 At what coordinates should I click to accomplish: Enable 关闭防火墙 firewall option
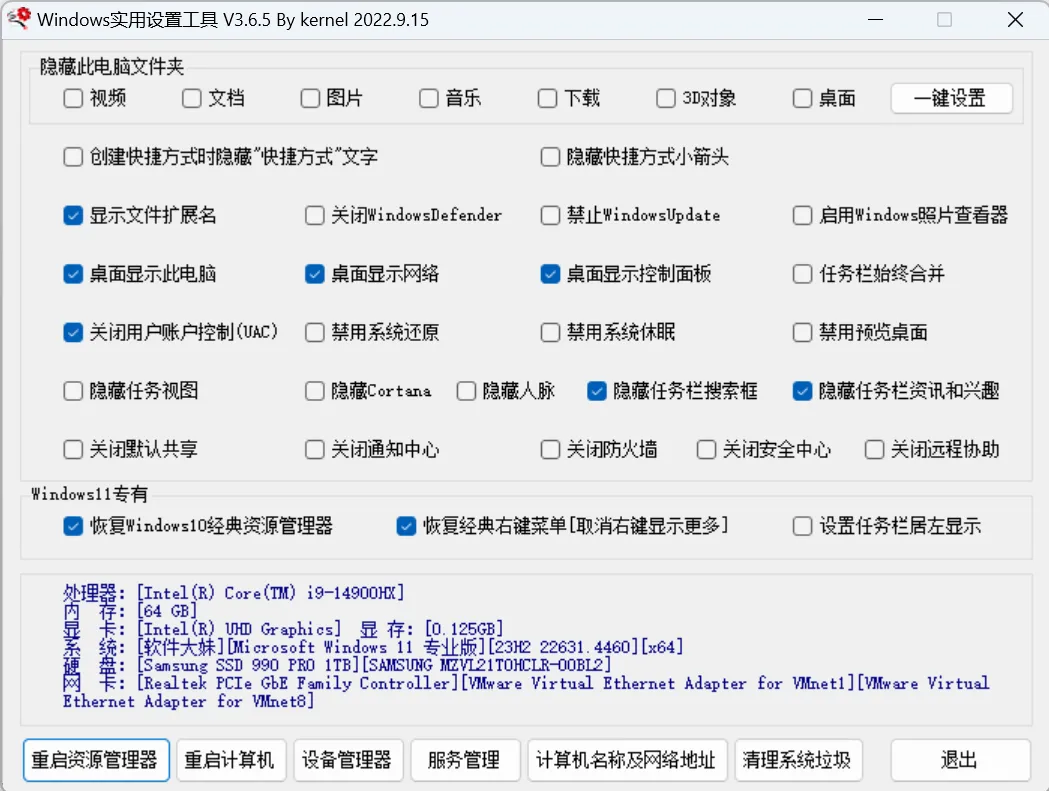click(550, 450)
